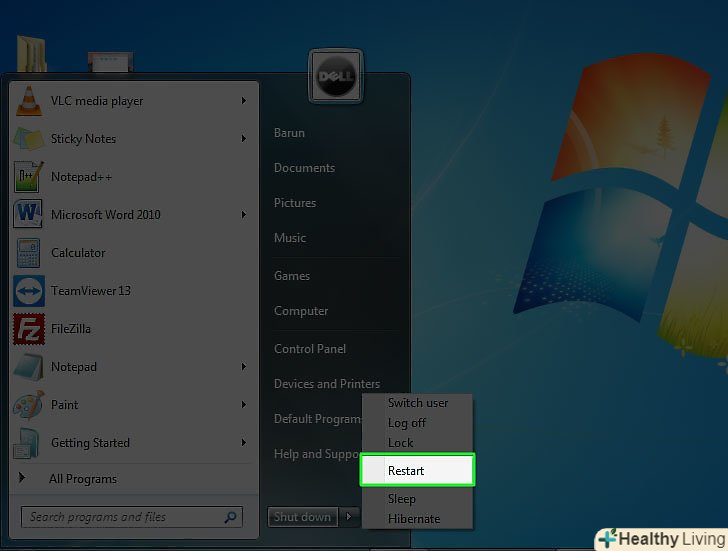Open Computer from Start menu
This screenshot has height=551, width=728.
[x=301, y=311]
